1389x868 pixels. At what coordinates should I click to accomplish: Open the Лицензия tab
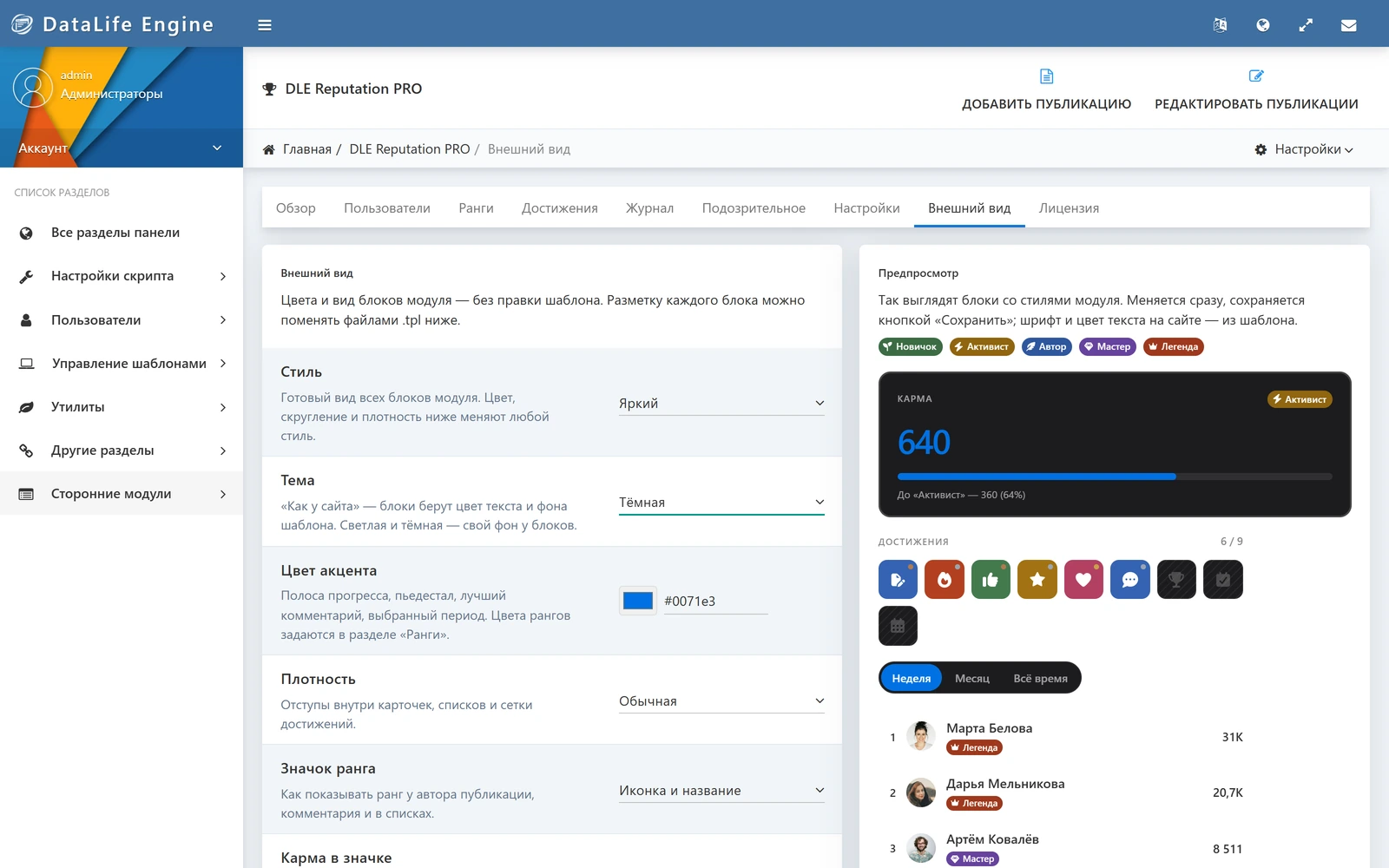tap(1069, 208)
